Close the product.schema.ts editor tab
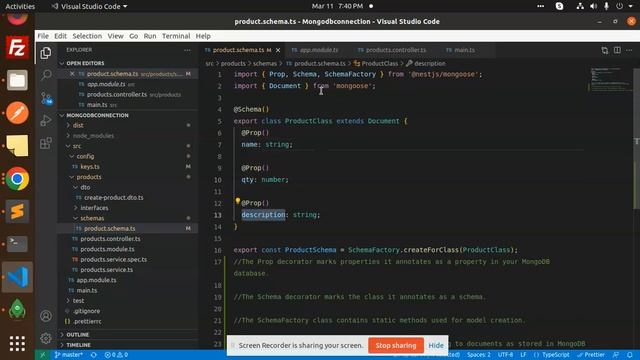The height and width of the screenshot is (360, 640). pos(278,50)
